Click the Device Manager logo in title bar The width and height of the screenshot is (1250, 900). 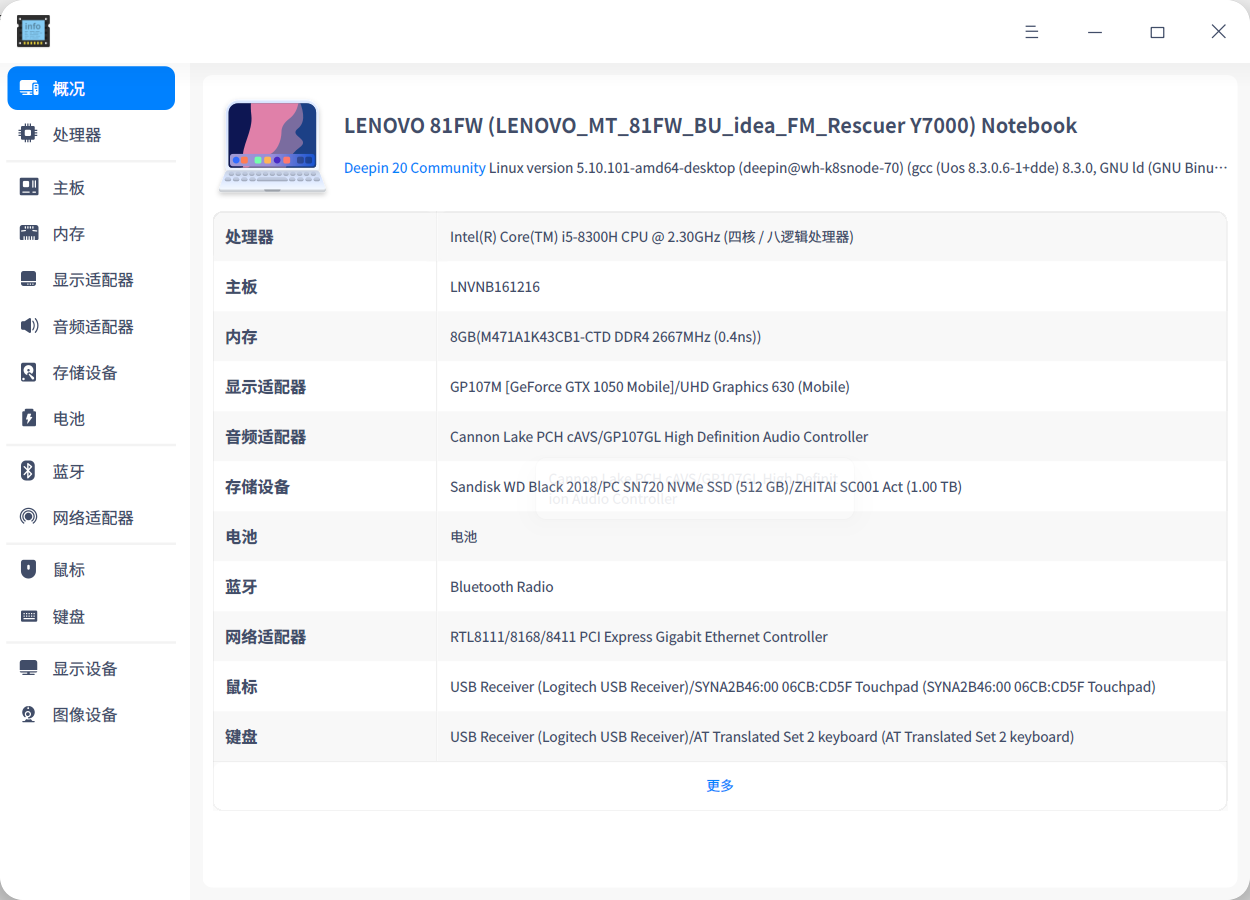pyautogui.click(x=33, y=31)
